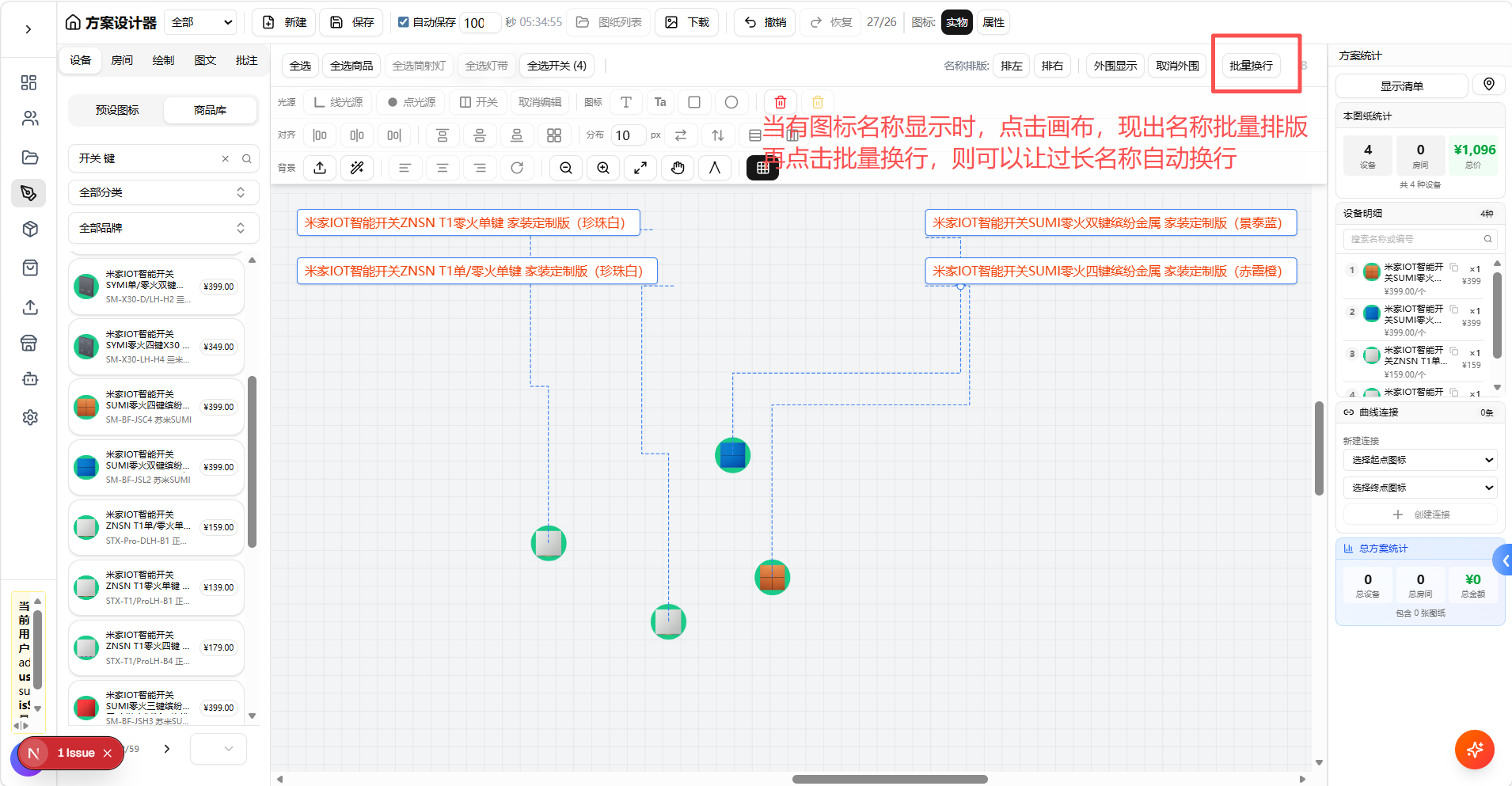Open the 选择终点图标 dropdown
Viewport: 1512px width, 786px height.
(x=1421, y=488)
